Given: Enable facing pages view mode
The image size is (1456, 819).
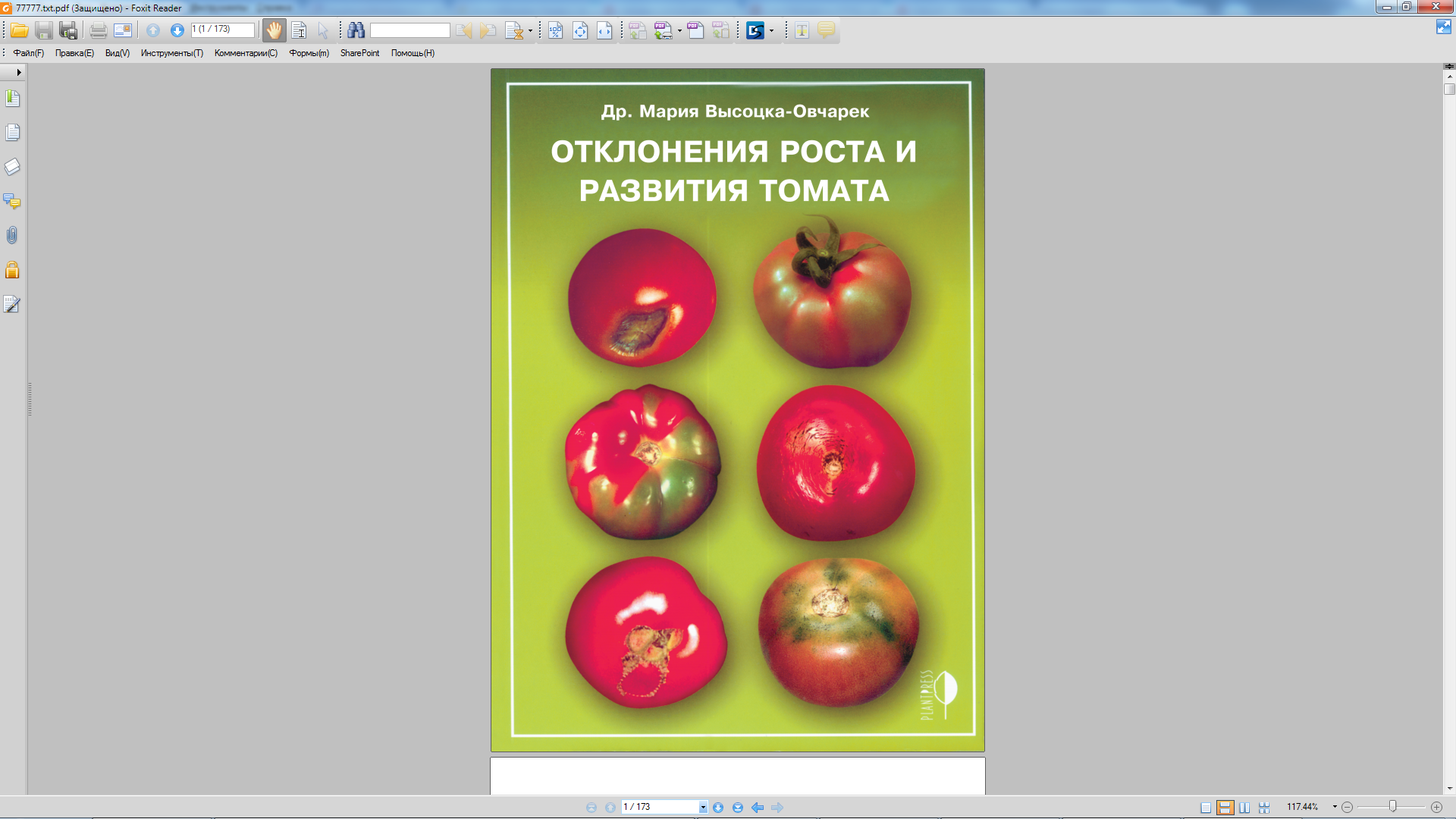Looking at the screenshot, I should (1244, 808).
